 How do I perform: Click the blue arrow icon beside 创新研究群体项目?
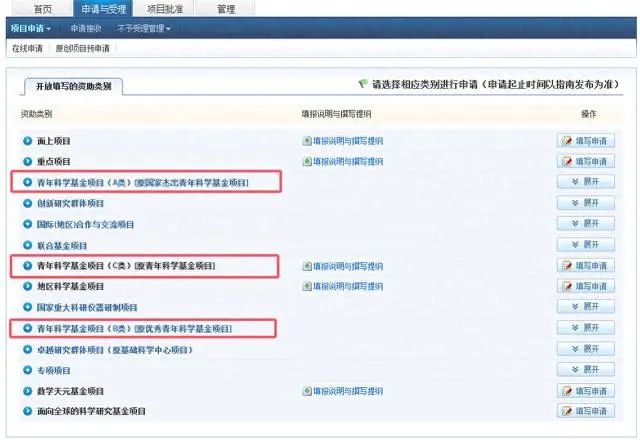coord(28,203)
